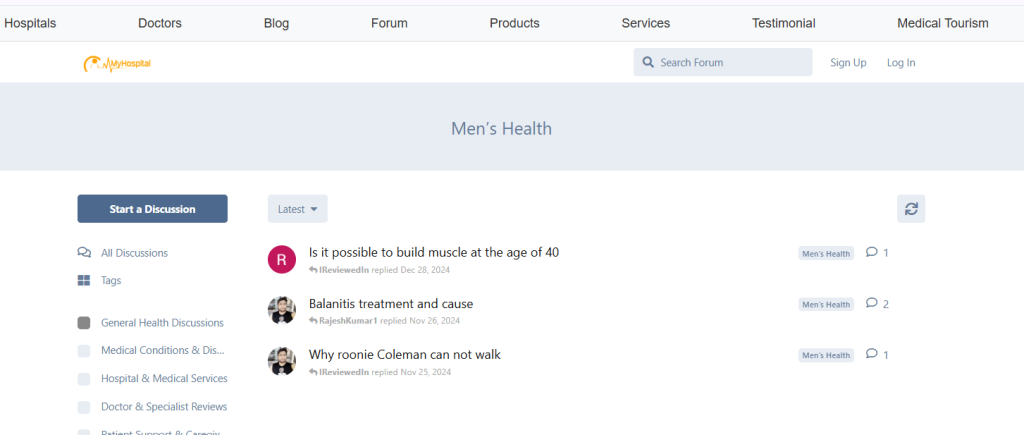1024x435 pixels.
Task: Click the Log In link
Action: (x=900, y=63)
